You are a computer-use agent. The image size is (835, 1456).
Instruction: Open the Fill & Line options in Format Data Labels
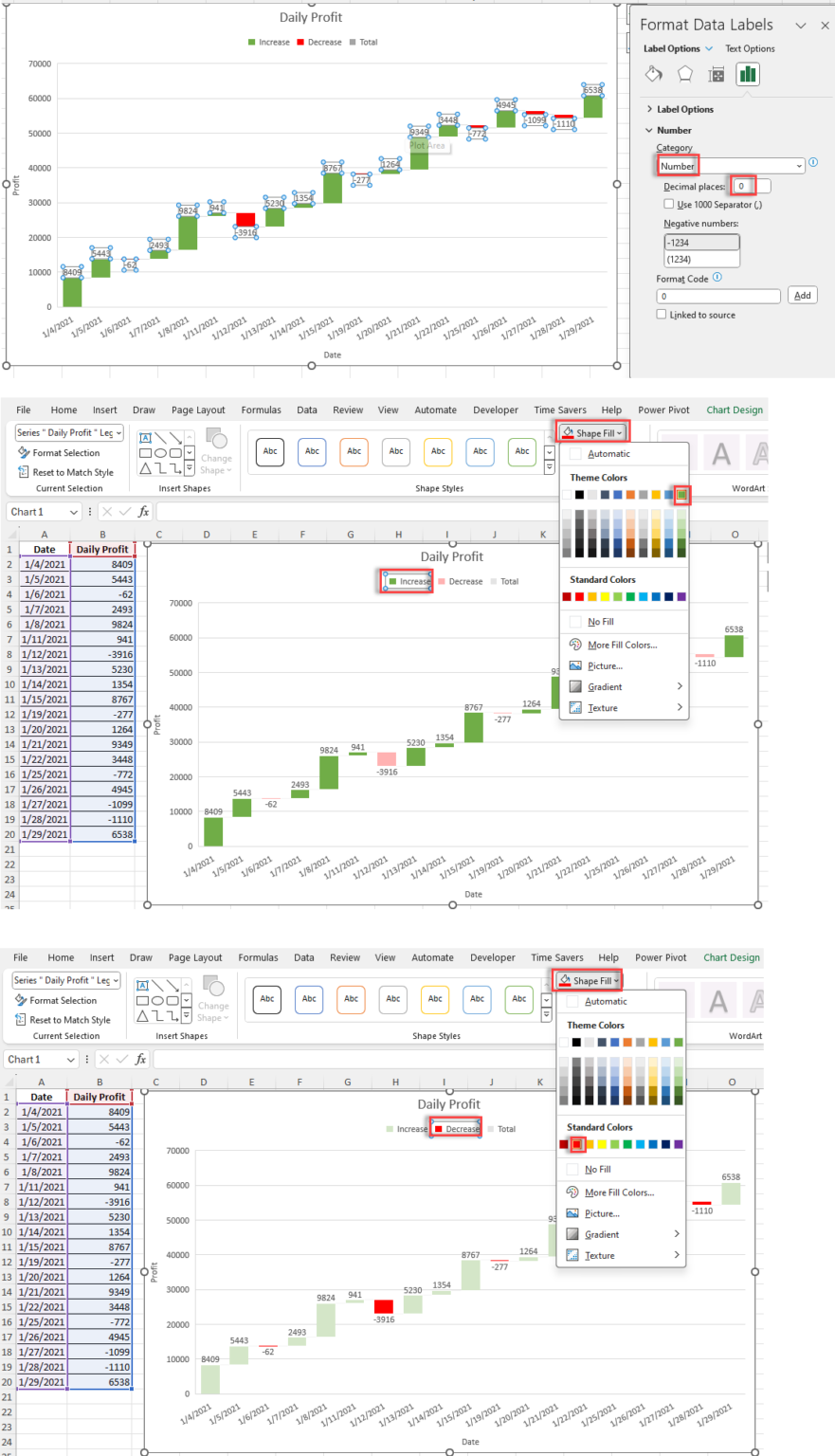point(653,74)
